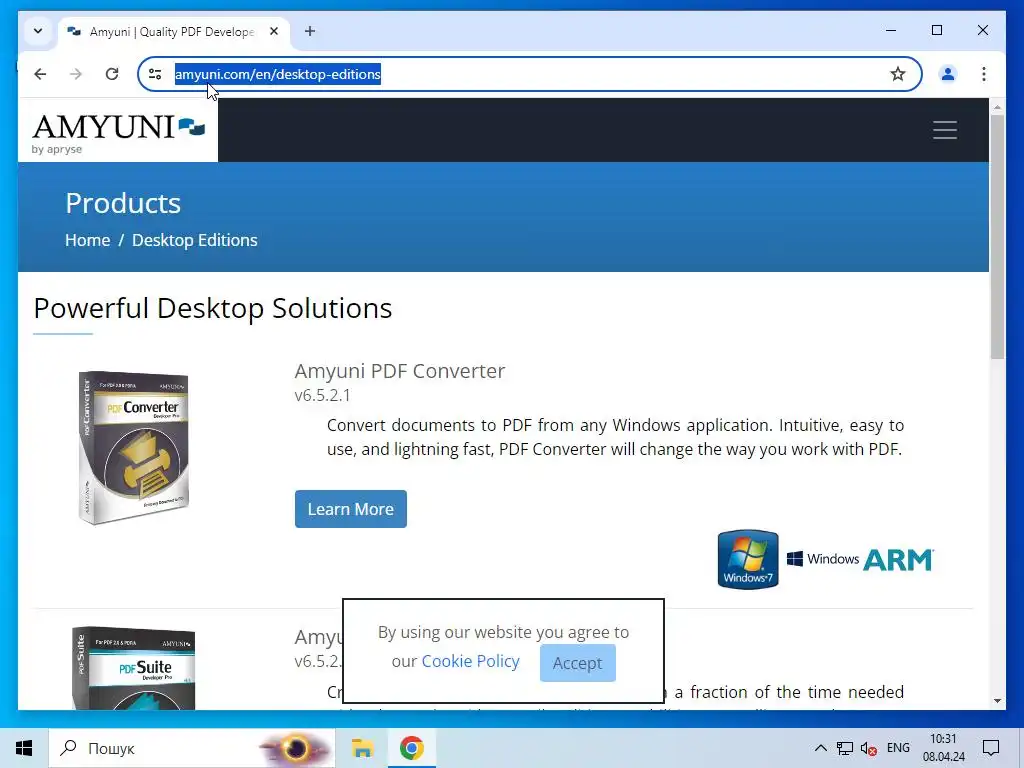Image resolution: width=1024 pixels, height=768 pixels.
Task: Reload the Amyuni page
Action: click(x=112, y=74)
